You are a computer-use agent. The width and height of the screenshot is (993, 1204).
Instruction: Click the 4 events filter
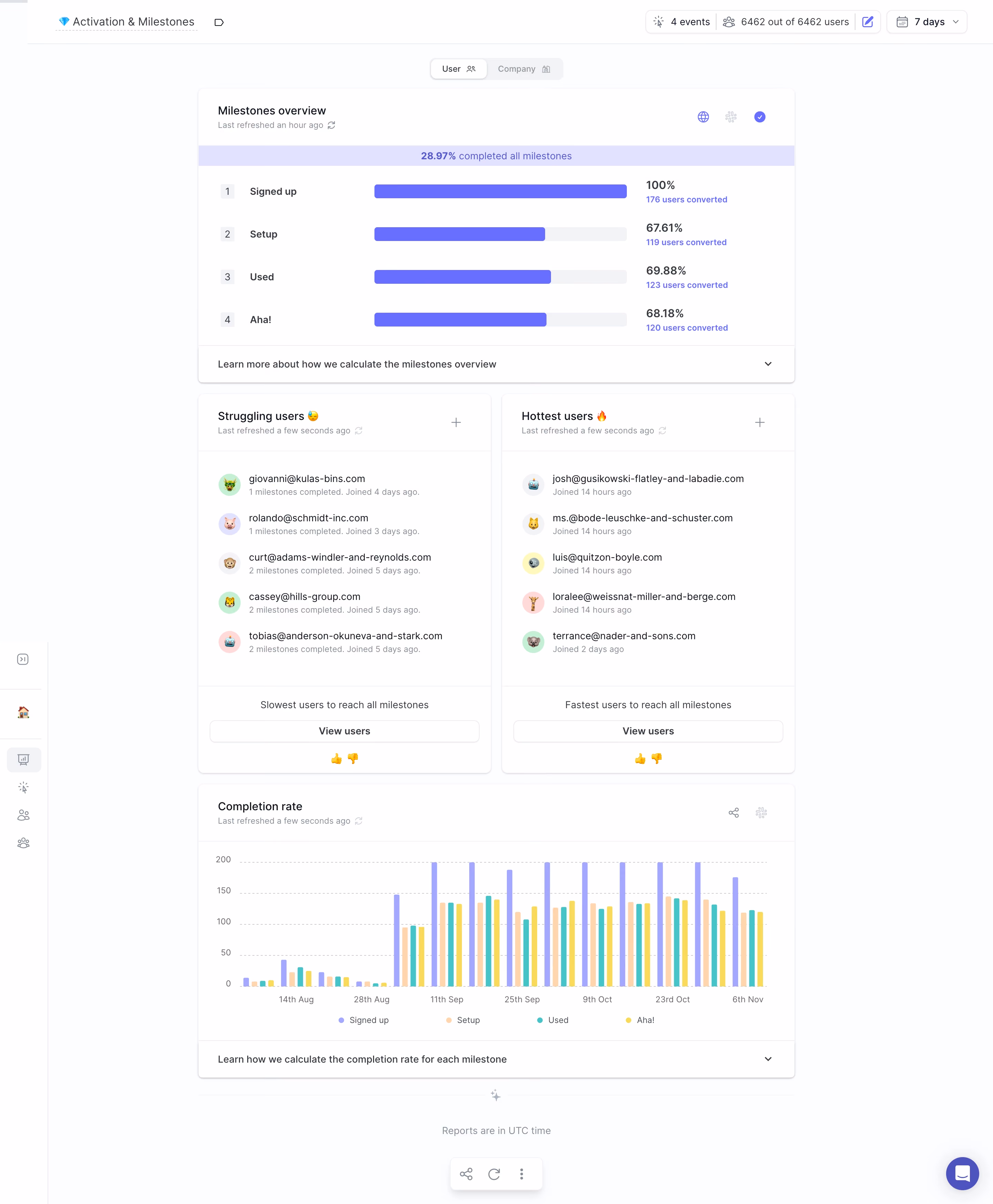(x=681, y=22)
